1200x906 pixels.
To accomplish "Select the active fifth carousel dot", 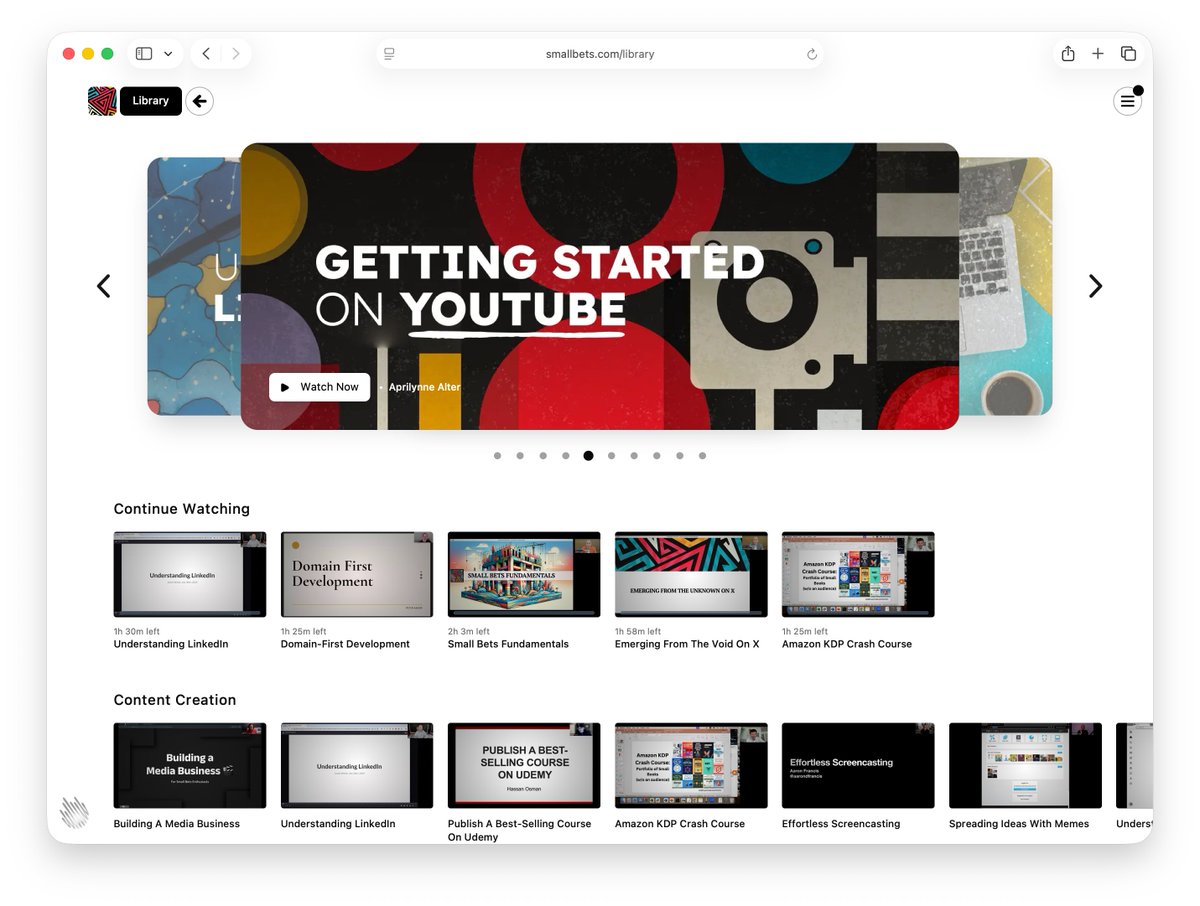I will (588, 456).
